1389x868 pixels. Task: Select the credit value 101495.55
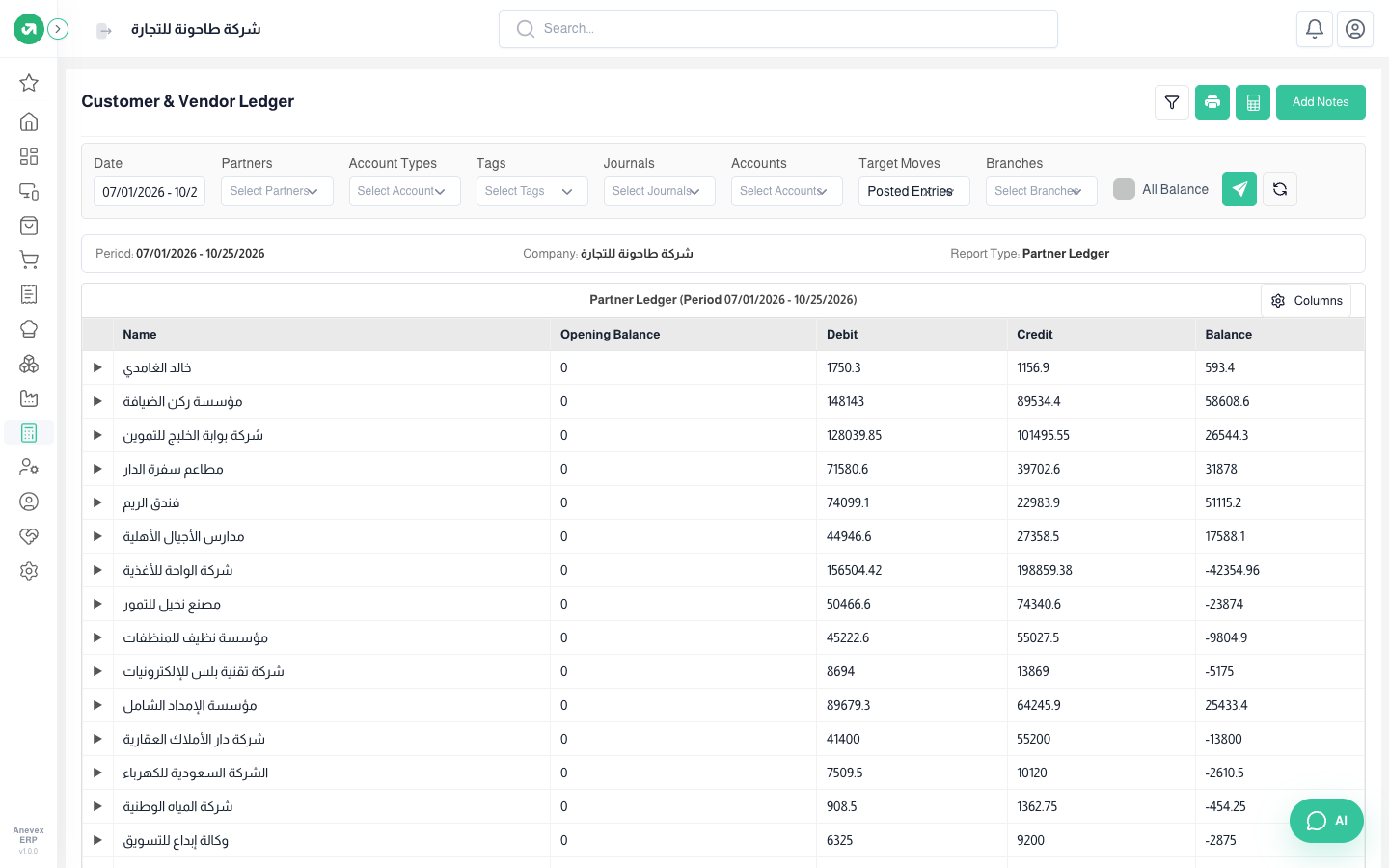point(1044,435)
